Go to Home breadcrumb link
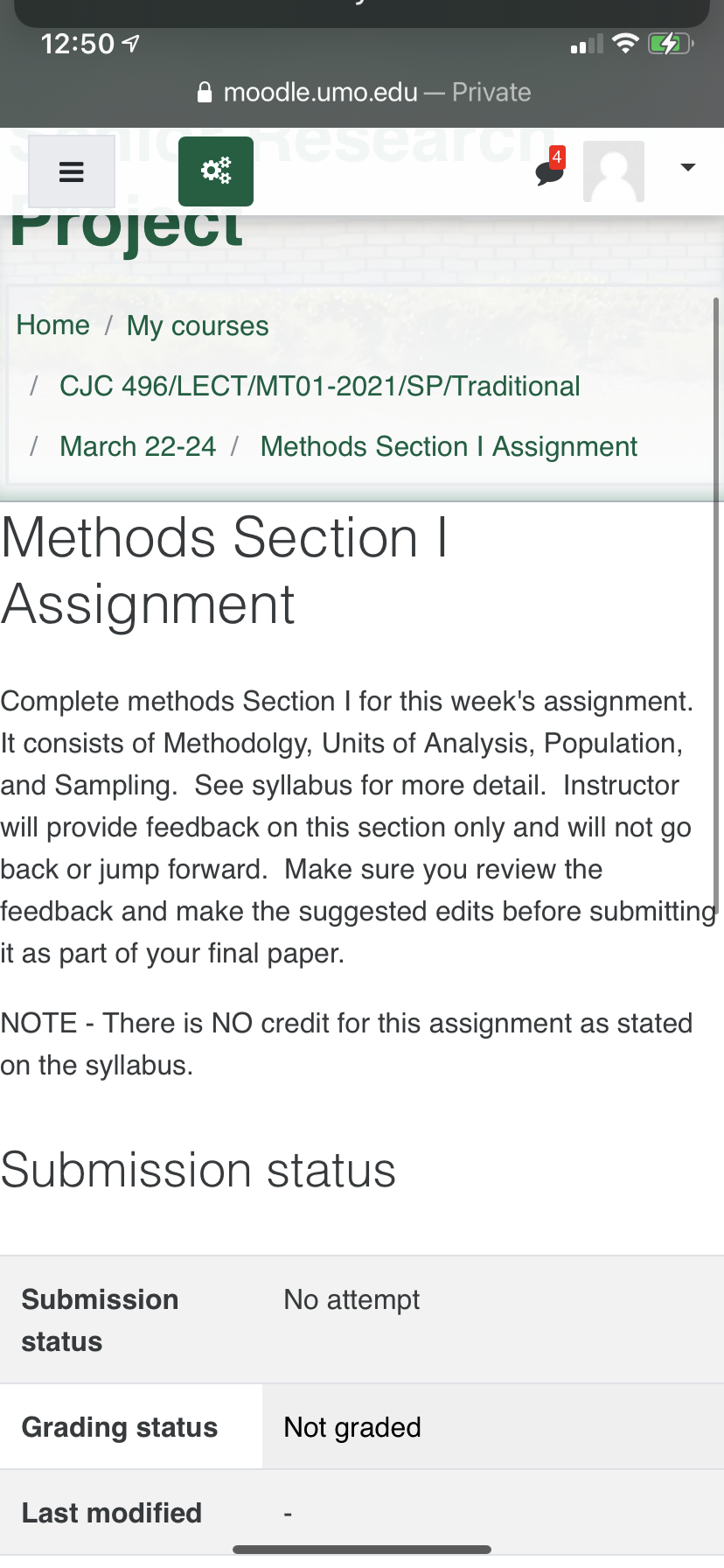Screen dimensions: 724x1568 click(53, 325)
